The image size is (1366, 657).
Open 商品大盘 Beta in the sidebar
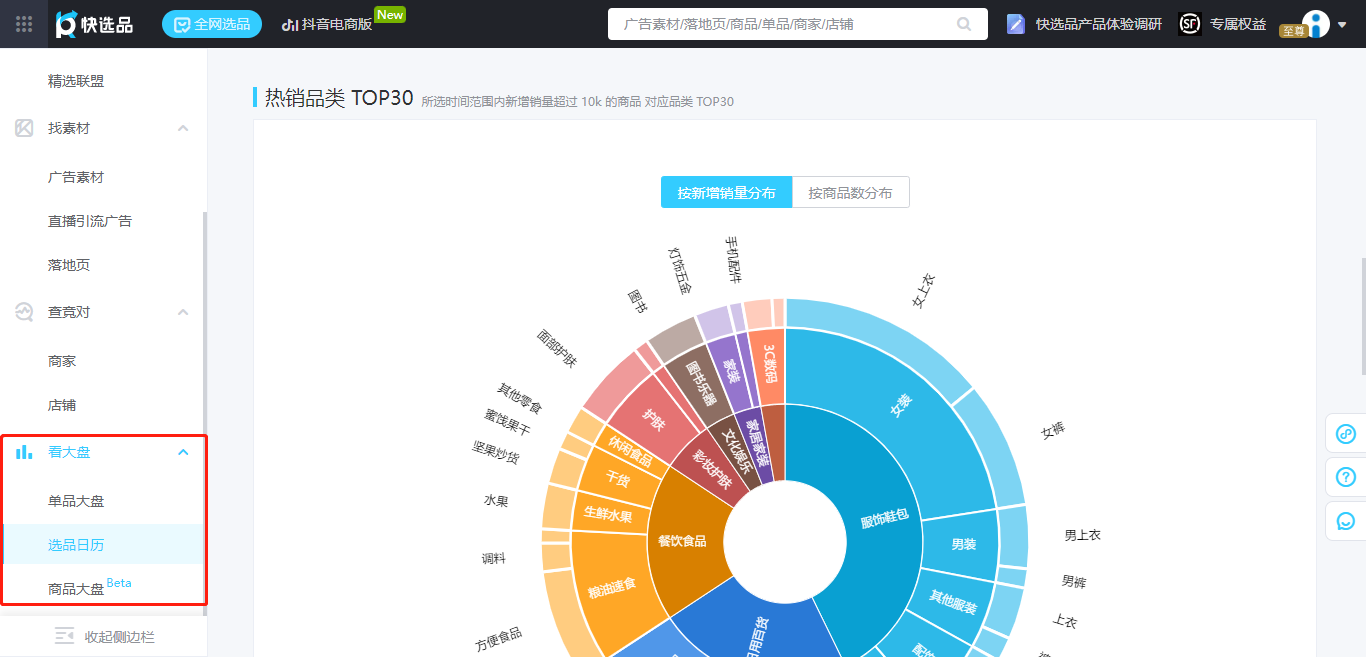pos(90,587)
